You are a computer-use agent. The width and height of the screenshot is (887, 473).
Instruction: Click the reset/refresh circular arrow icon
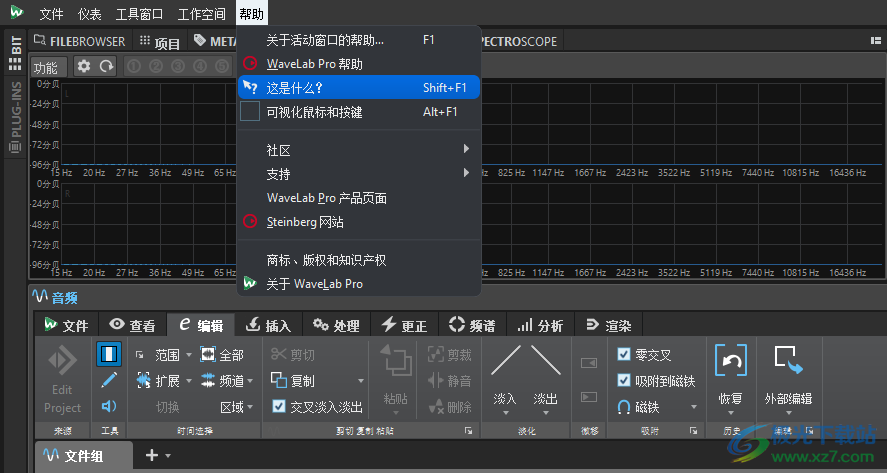[106, 67]
